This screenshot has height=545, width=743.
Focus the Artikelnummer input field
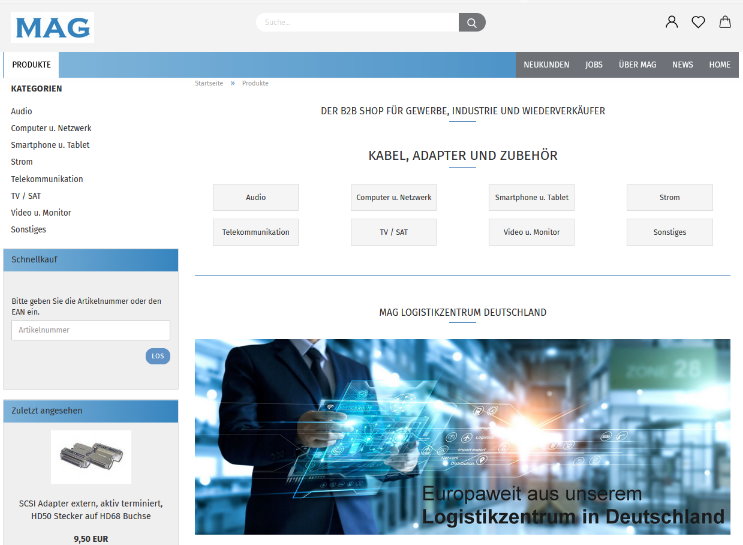91,330
